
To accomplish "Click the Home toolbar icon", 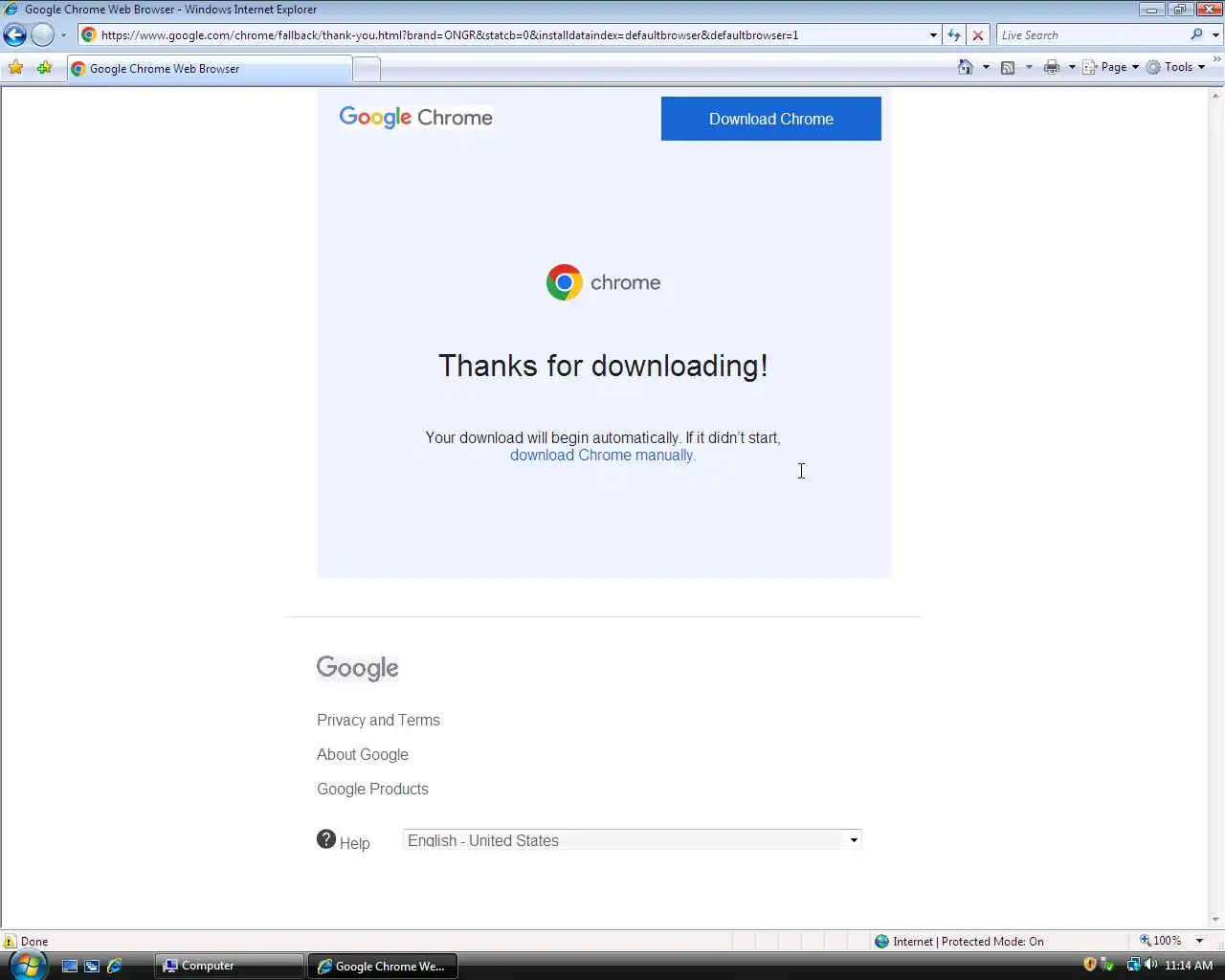I will point(966,67).
